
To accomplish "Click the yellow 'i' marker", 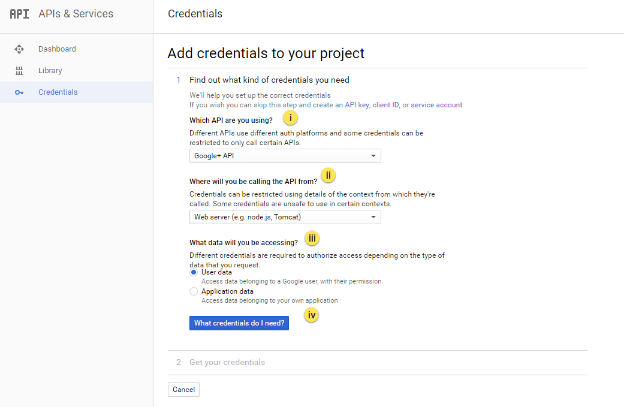I will pos(290,118).
